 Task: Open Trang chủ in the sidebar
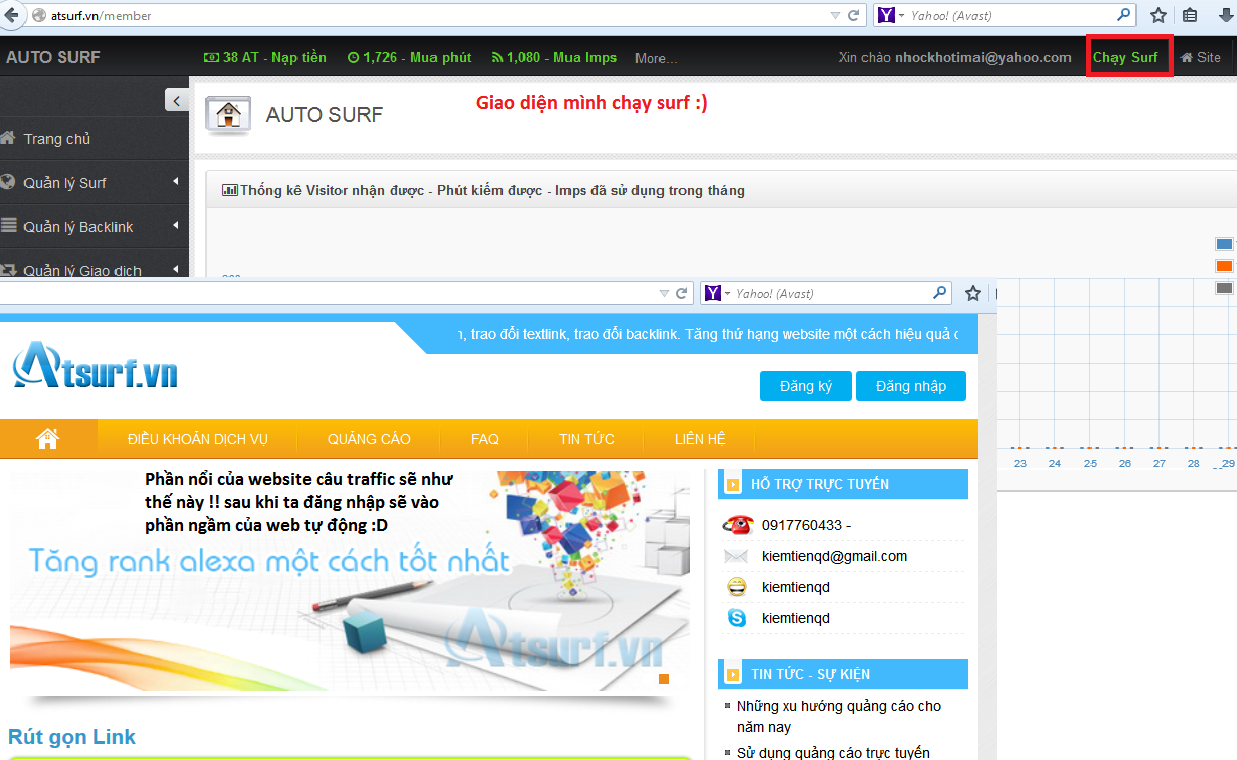click(x=95, y=139)
